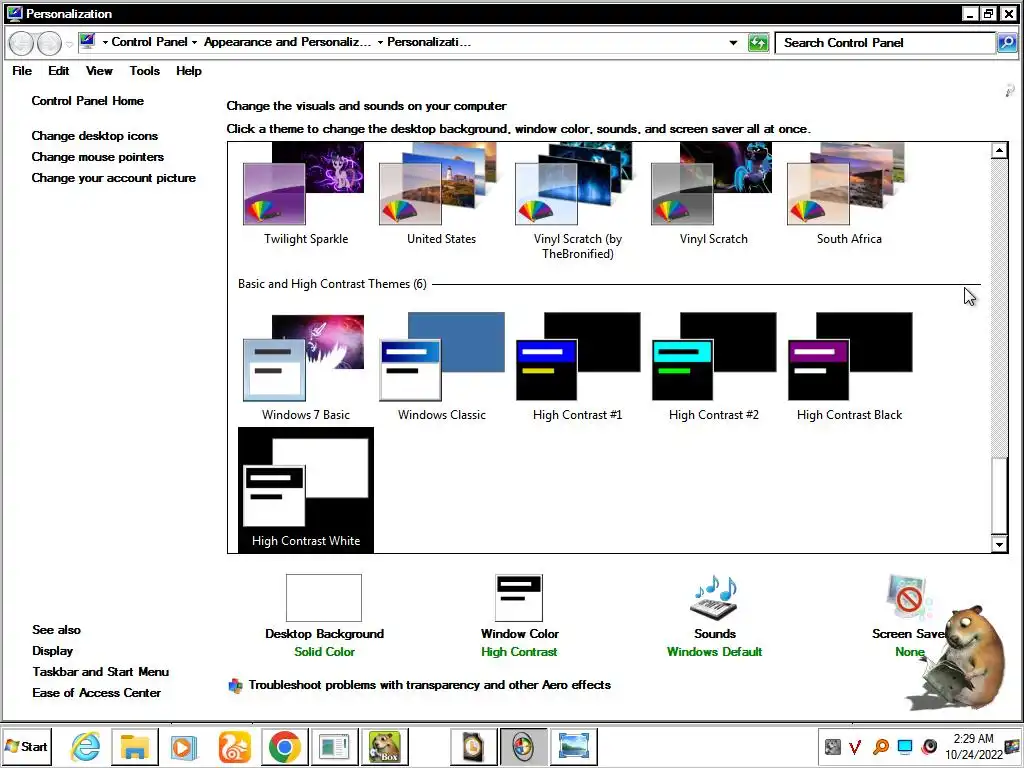Select High Contrast White theme
Screen dimensions: 1024x768
coord(306,490)
